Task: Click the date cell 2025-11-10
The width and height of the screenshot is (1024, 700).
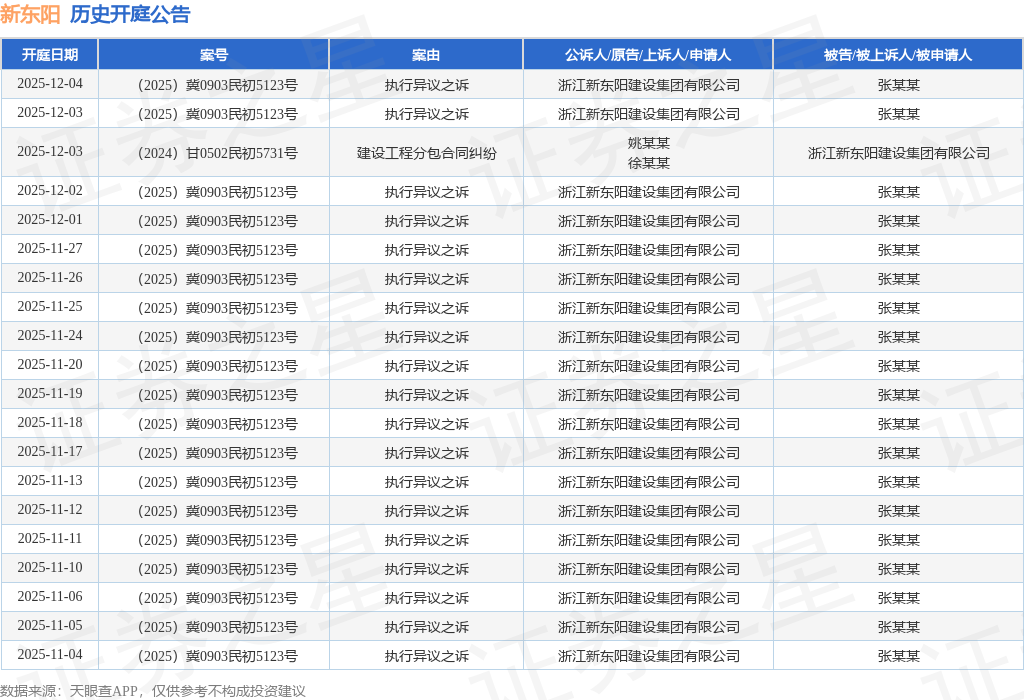Action: click(50, 567)
